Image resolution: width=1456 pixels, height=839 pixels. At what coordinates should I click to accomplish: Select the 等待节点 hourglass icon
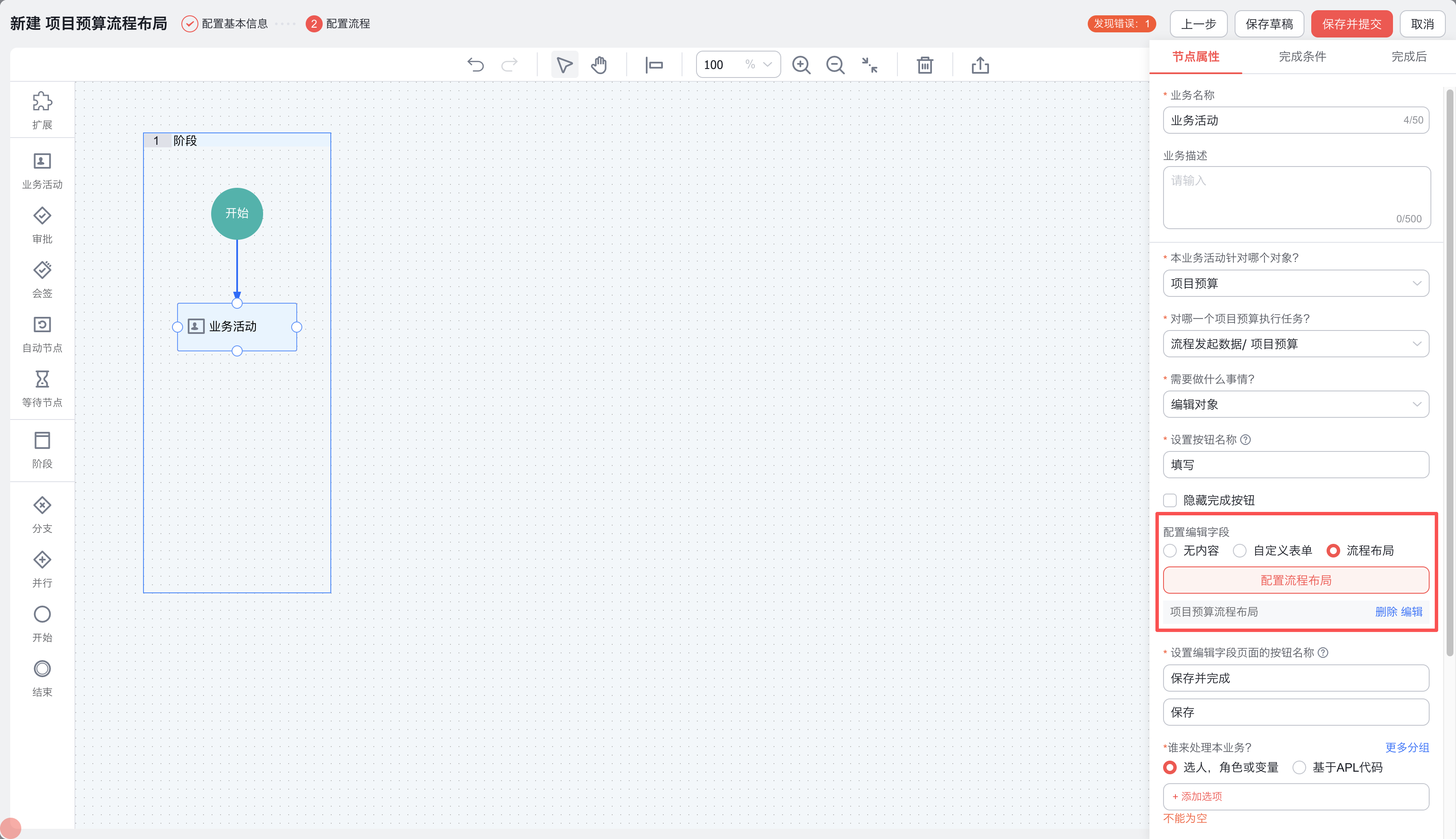(42, 379)
